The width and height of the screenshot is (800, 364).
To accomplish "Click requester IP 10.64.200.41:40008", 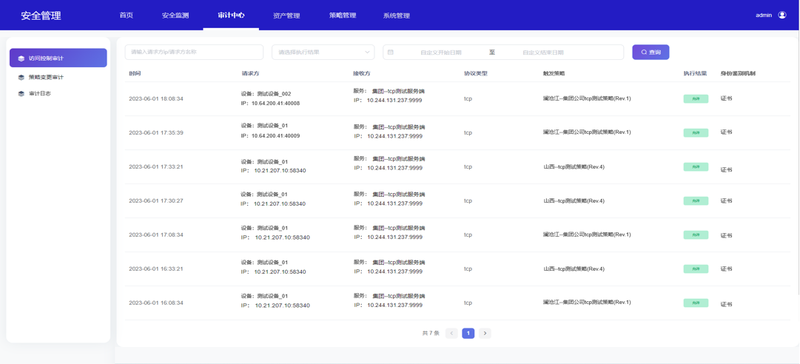I will (276, 103).
